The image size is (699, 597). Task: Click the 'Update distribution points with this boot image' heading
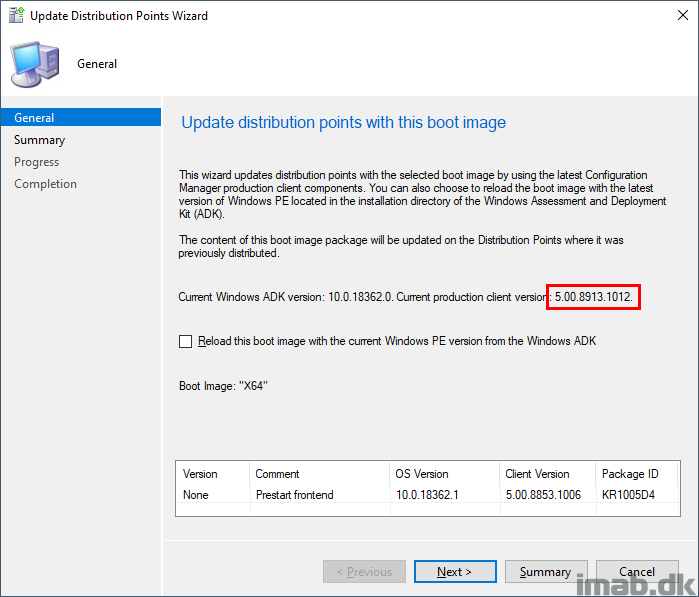pos(343,123)
